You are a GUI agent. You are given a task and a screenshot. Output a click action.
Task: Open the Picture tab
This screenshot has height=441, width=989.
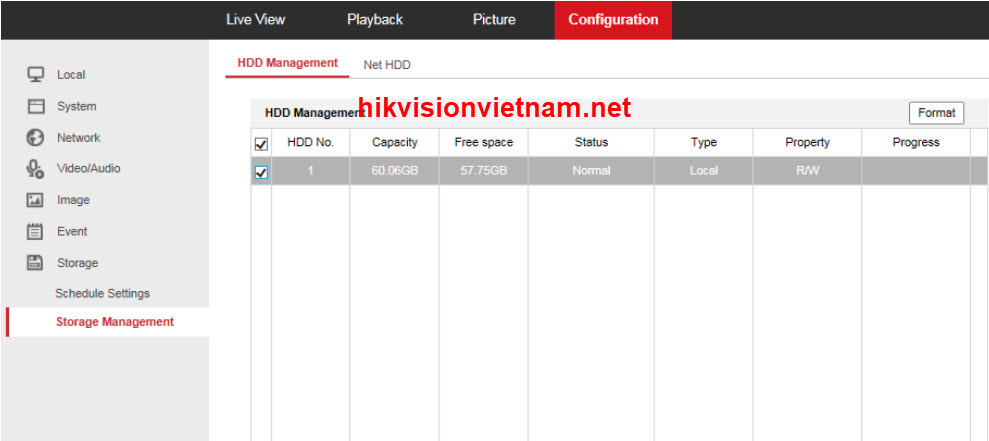[x=494, y=20]
